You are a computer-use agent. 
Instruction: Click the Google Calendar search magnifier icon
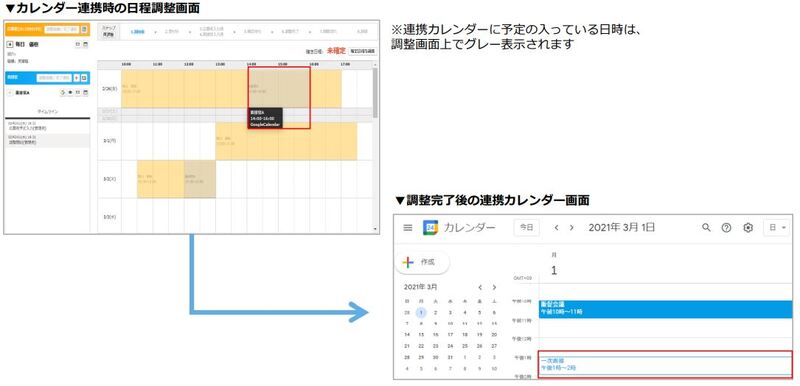[706, 227]
